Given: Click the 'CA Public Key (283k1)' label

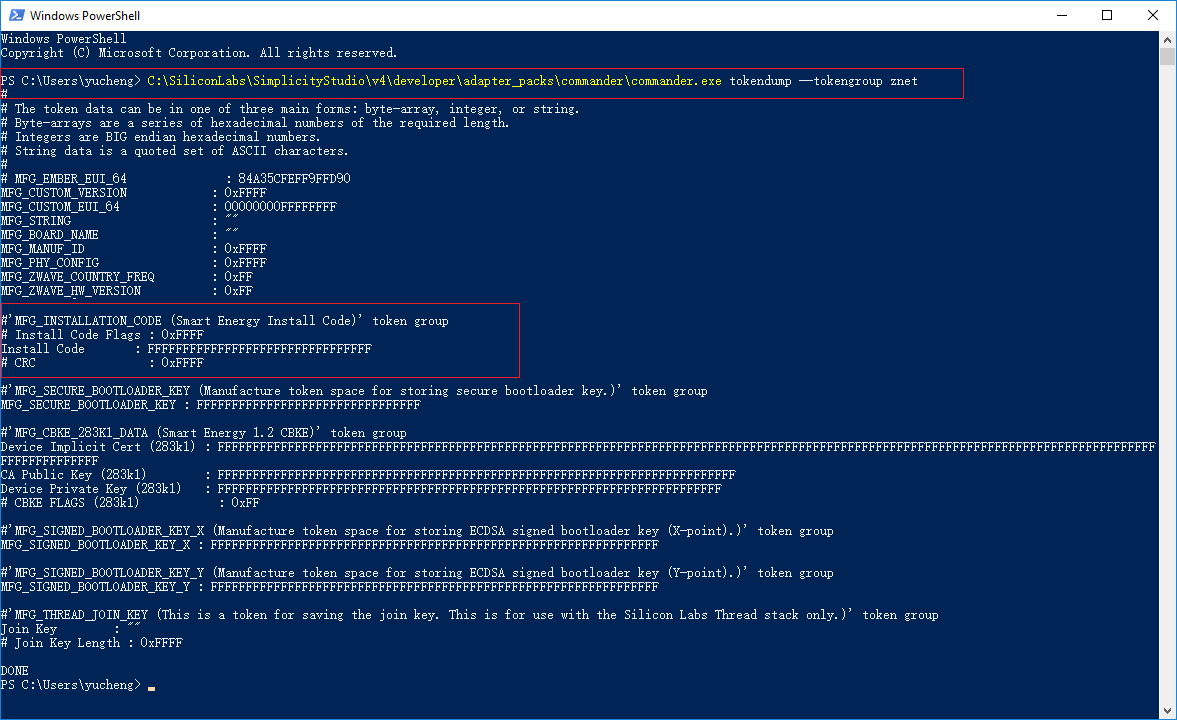Looking at the screenshot, I should coord(74,475).
